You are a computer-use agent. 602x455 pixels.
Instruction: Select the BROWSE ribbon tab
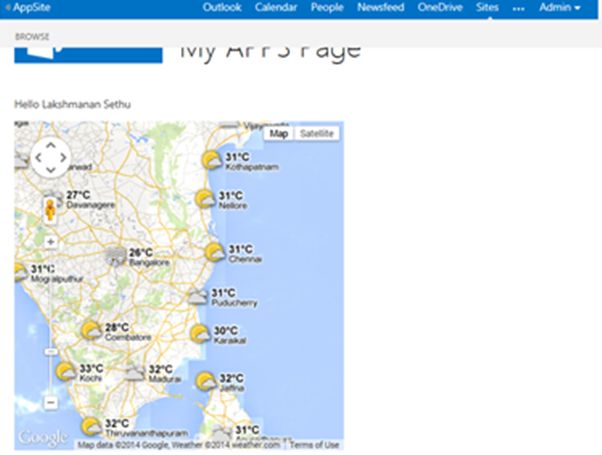(x=32, y=37)
